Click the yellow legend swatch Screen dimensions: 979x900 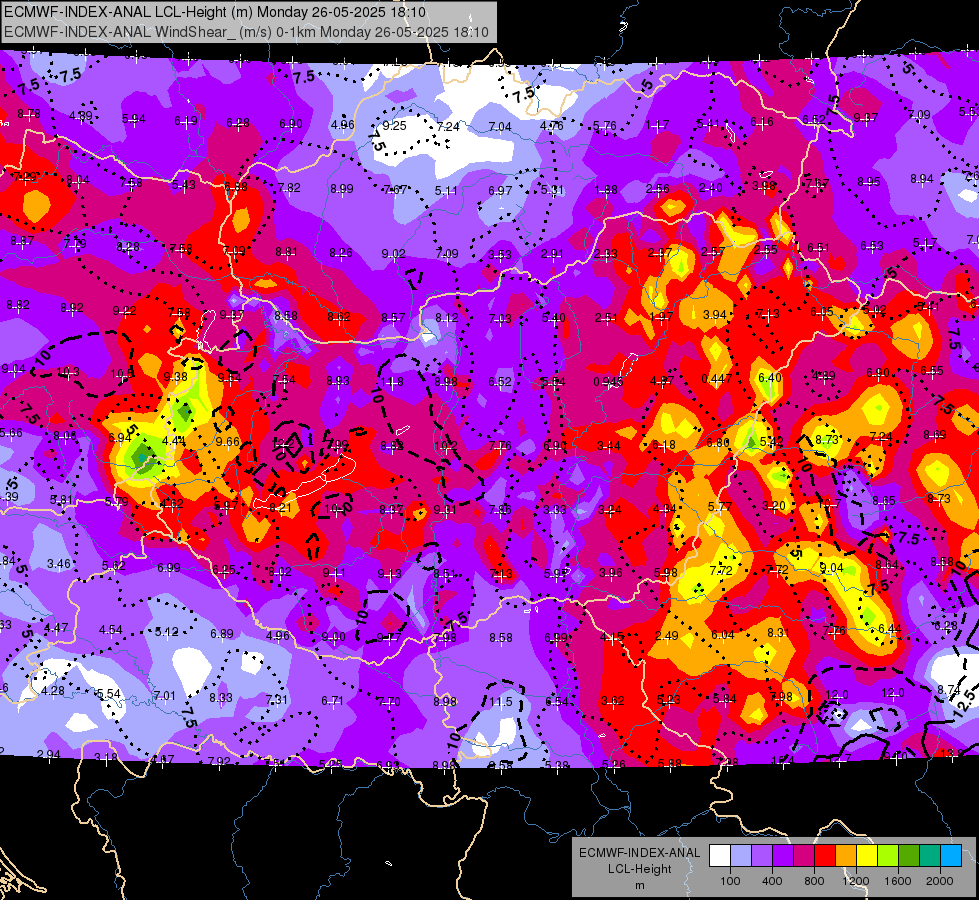point(867,856)
